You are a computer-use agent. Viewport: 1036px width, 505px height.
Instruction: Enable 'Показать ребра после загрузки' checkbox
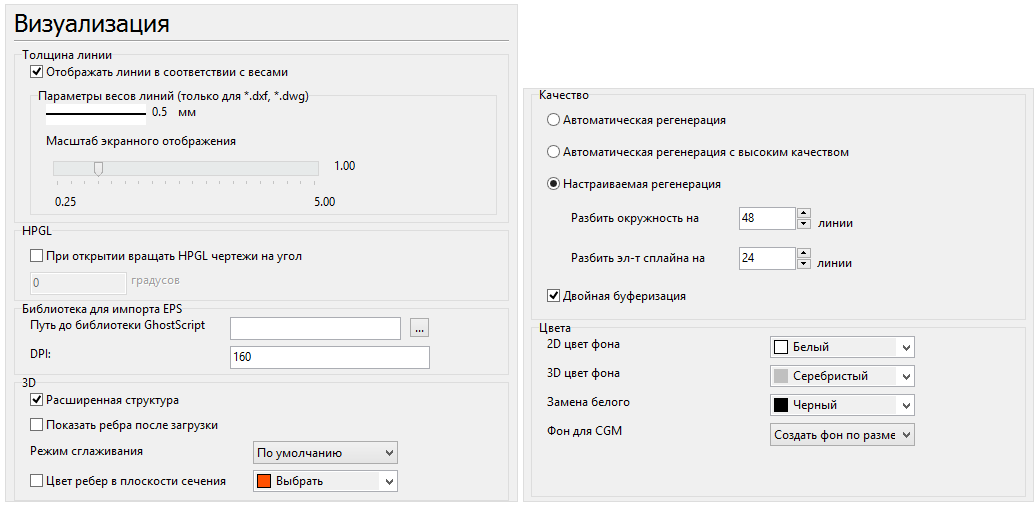(37, 425)
